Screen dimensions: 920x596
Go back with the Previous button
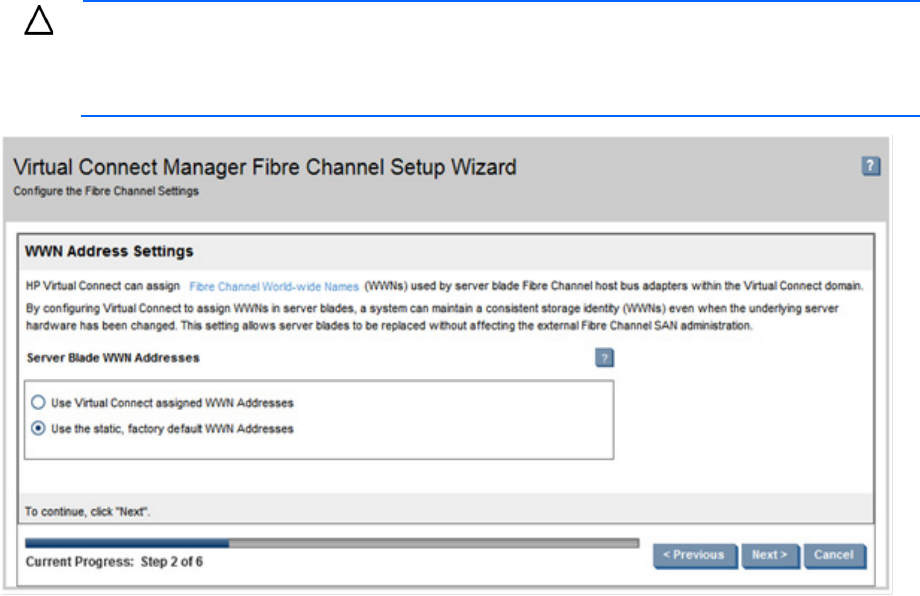point(695,555)
